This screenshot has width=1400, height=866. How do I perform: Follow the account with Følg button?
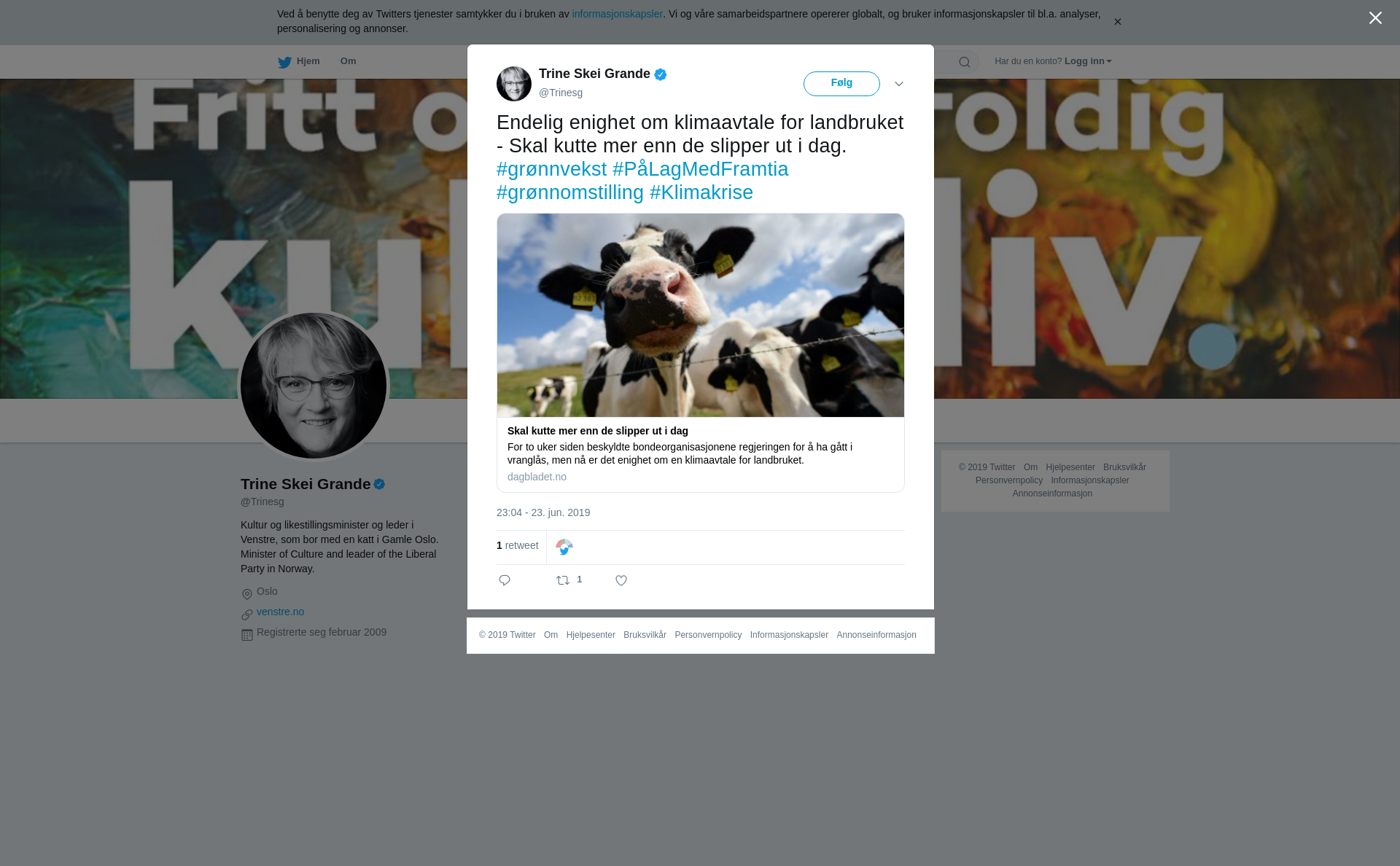pos(841,84)
